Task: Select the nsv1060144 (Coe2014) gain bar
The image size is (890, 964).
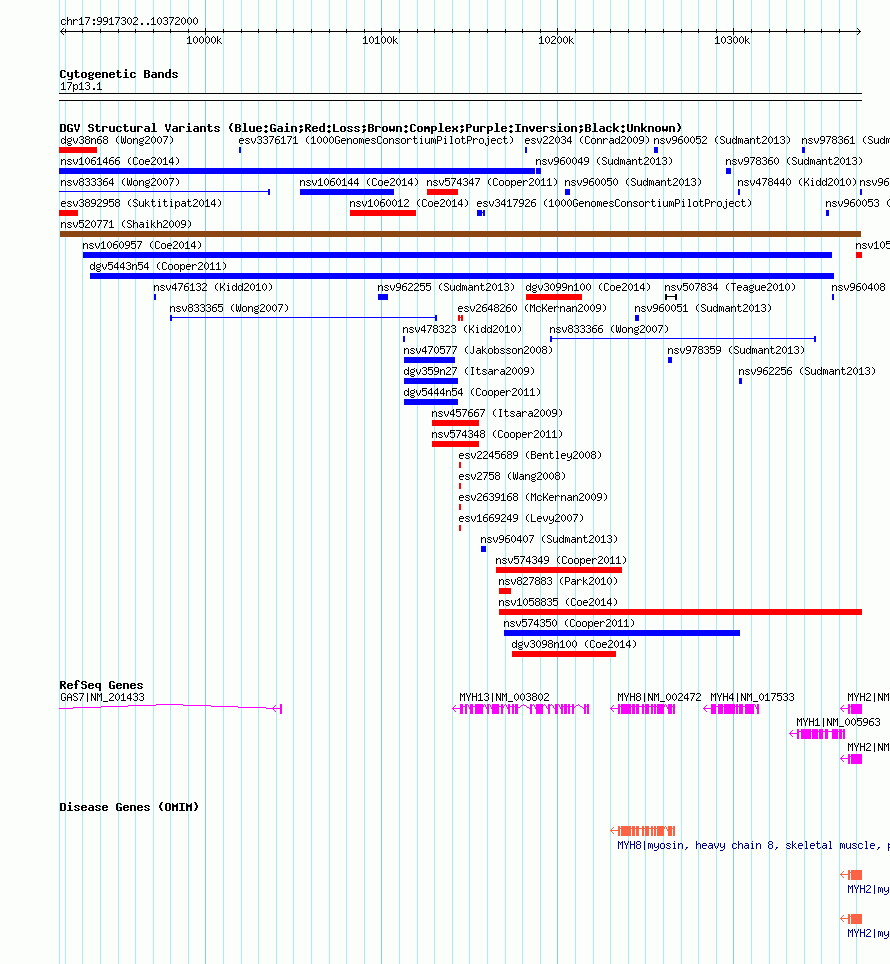Action: click(x=347, y=192)
